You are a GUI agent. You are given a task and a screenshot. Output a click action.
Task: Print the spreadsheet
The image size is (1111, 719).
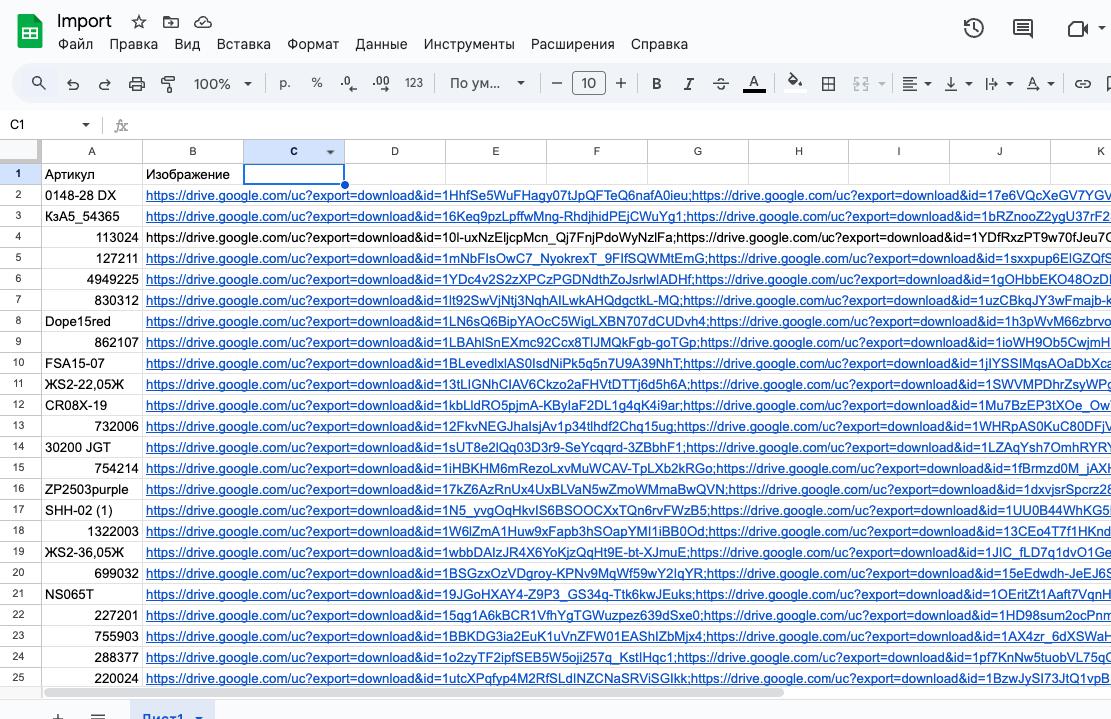[137, 84]
